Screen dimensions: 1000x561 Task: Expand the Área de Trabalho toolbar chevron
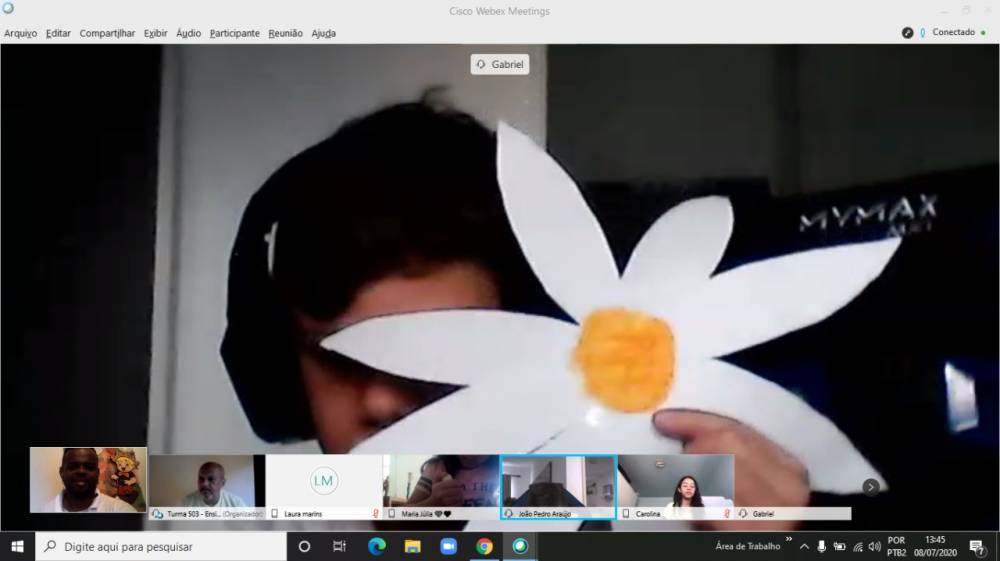click(789, 540)
